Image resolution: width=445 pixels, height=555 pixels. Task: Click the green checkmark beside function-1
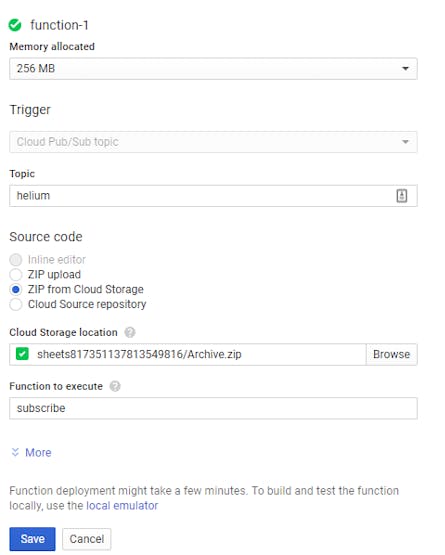(15, 25)
